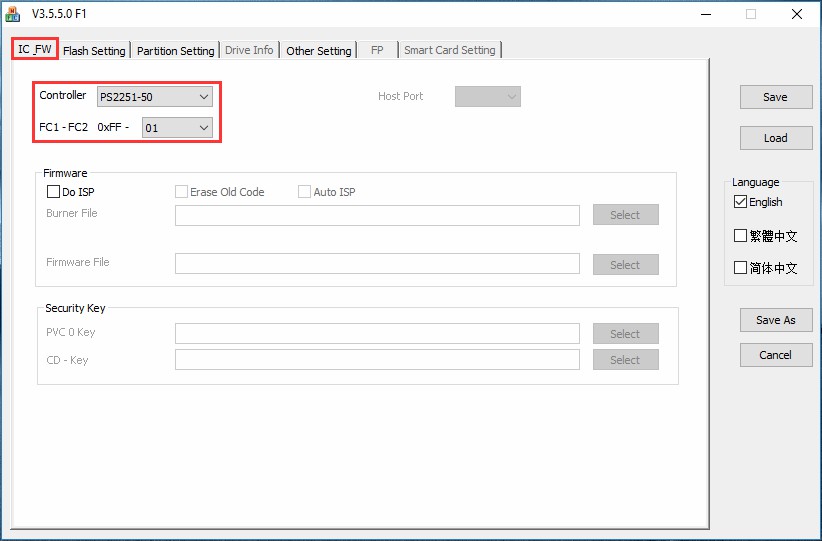Click the app icon in title bar
Image resolution: width=822 pixels, height=541 pixels.
pyautogui.click(x=12, y=14)
